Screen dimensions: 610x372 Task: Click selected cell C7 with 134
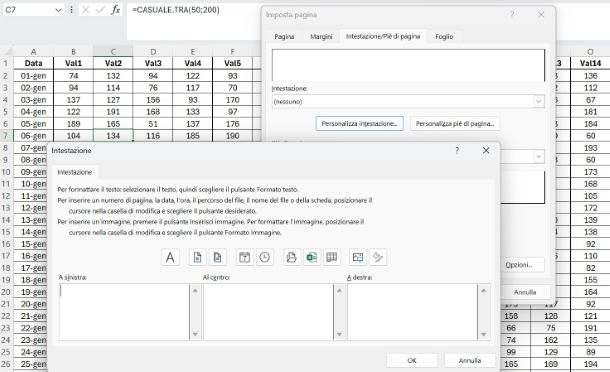tap(113, 136)
